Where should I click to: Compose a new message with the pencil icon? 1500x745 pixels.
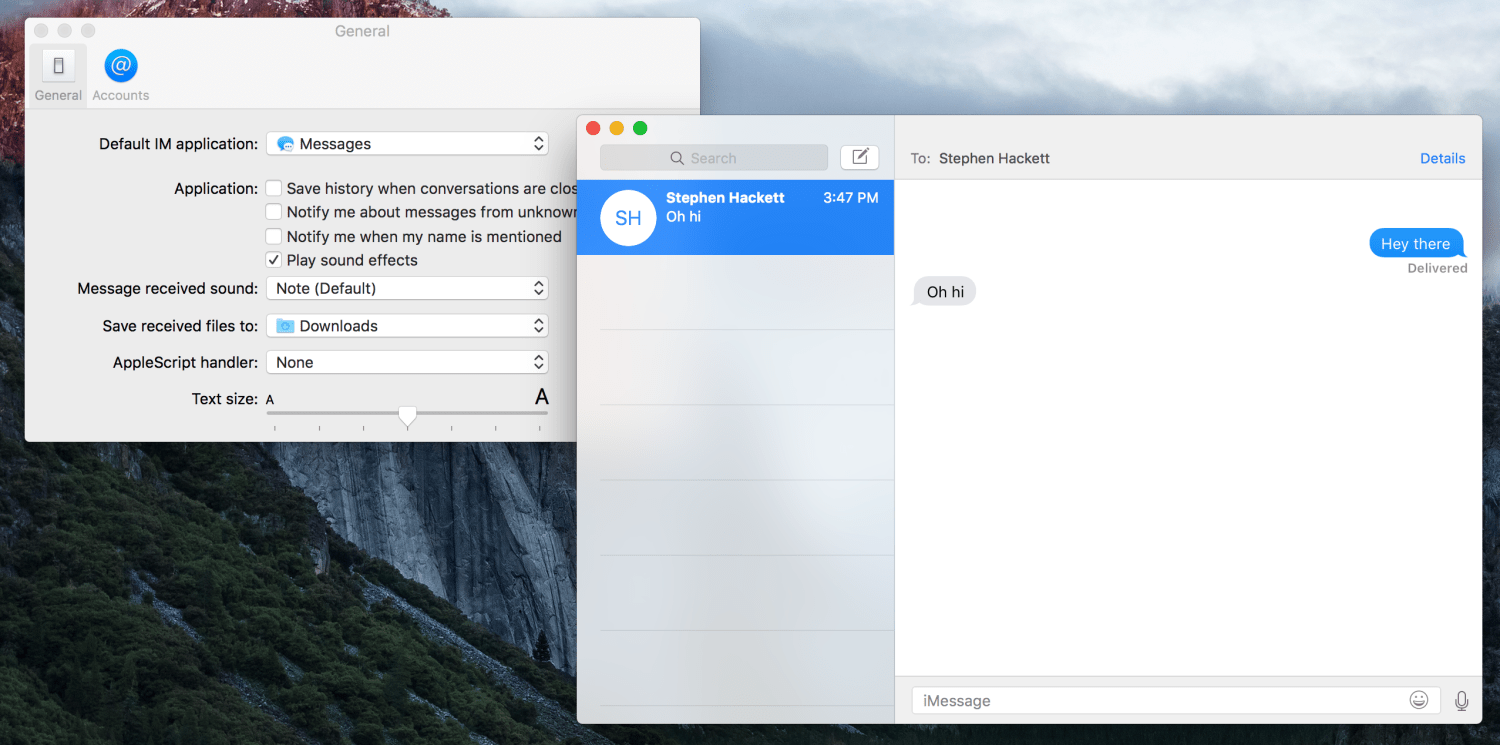pos(860,157)
